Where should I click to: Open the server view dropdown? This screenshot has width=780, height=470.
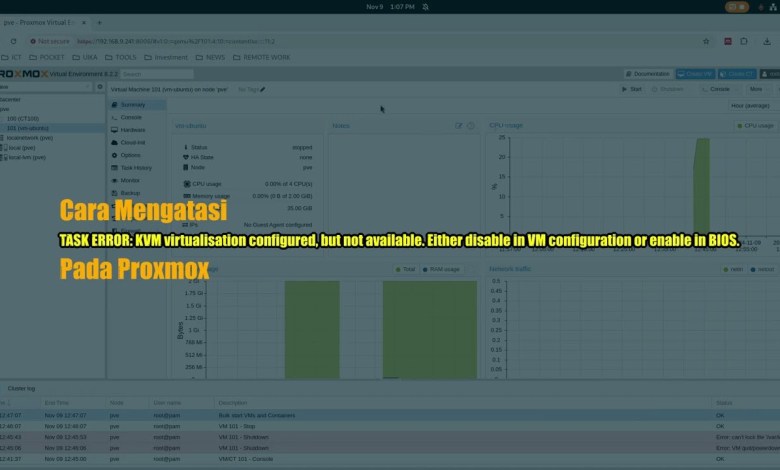coord(46,87)
